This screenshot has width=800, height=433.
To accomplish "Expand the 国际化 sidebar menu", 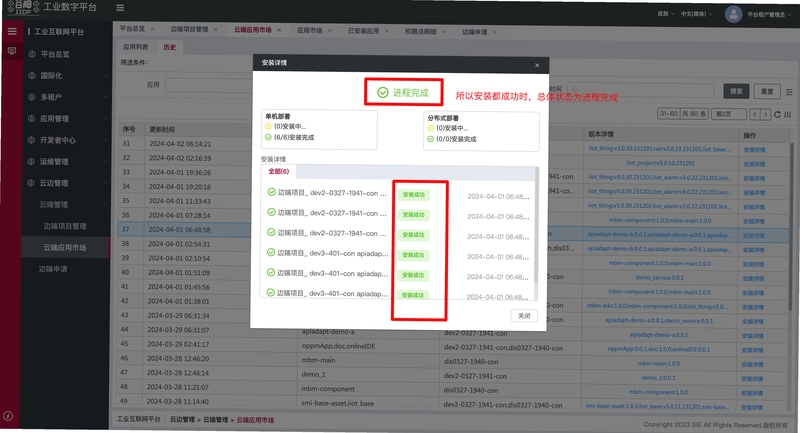I will [105, 75].
